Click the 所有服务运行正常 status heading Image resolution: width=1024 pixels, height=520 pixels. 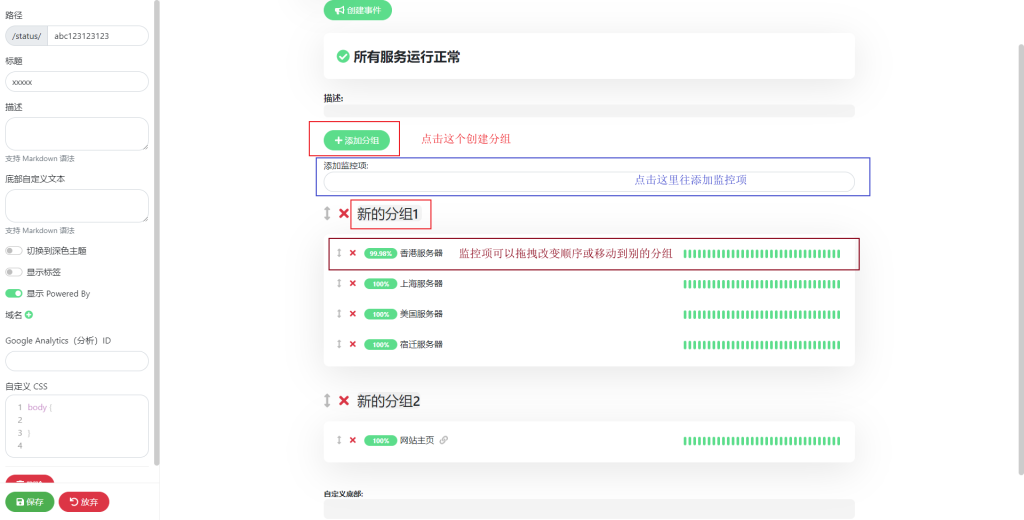[407, 57]
